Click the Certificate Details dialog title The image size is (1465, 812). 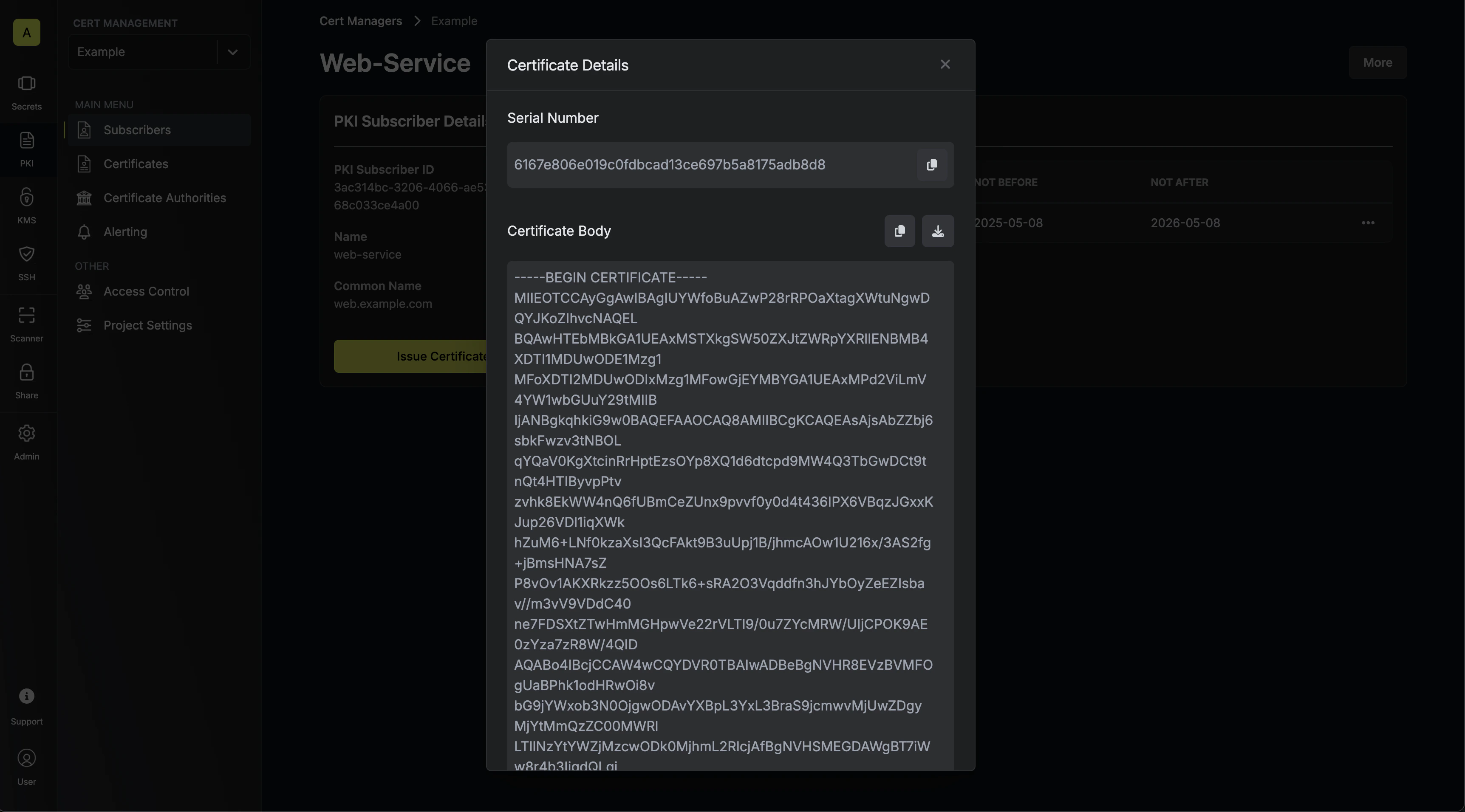pyautogui.click(x=568, y=65)
